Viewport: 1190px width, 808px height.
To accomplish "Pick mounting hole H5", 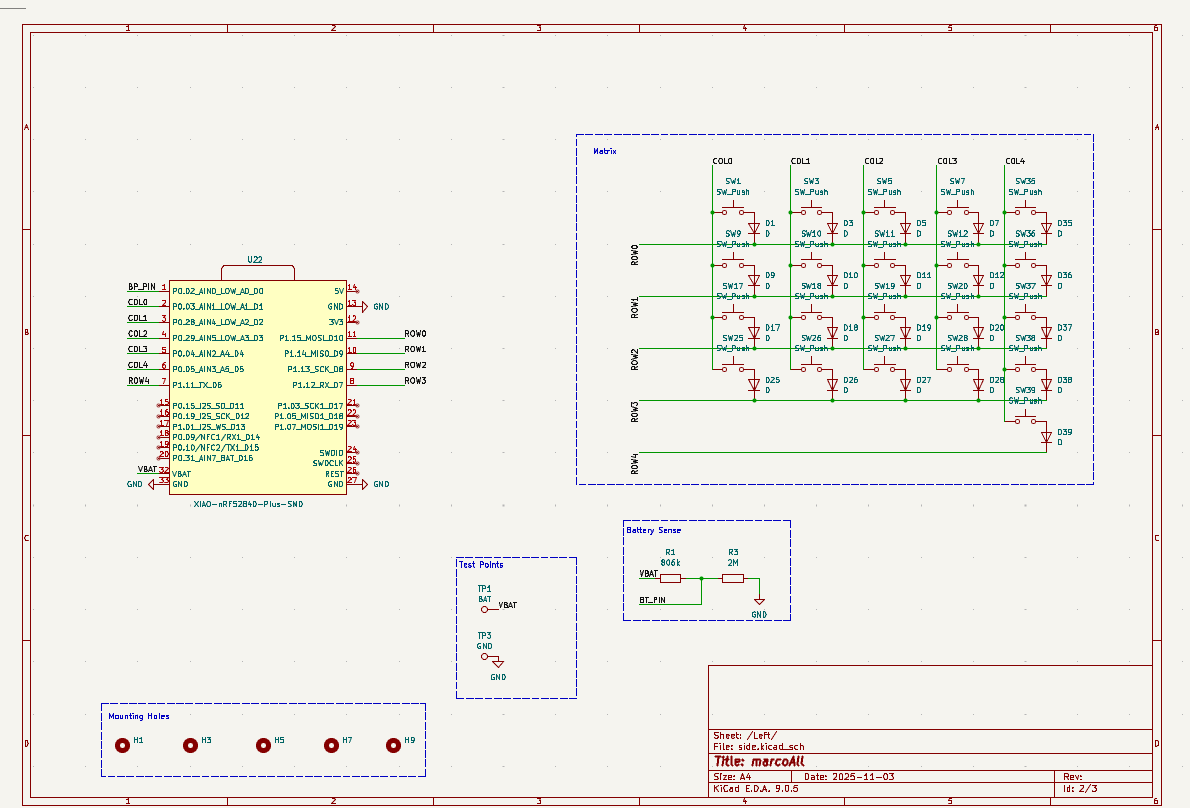I will (x=263, y=745).
